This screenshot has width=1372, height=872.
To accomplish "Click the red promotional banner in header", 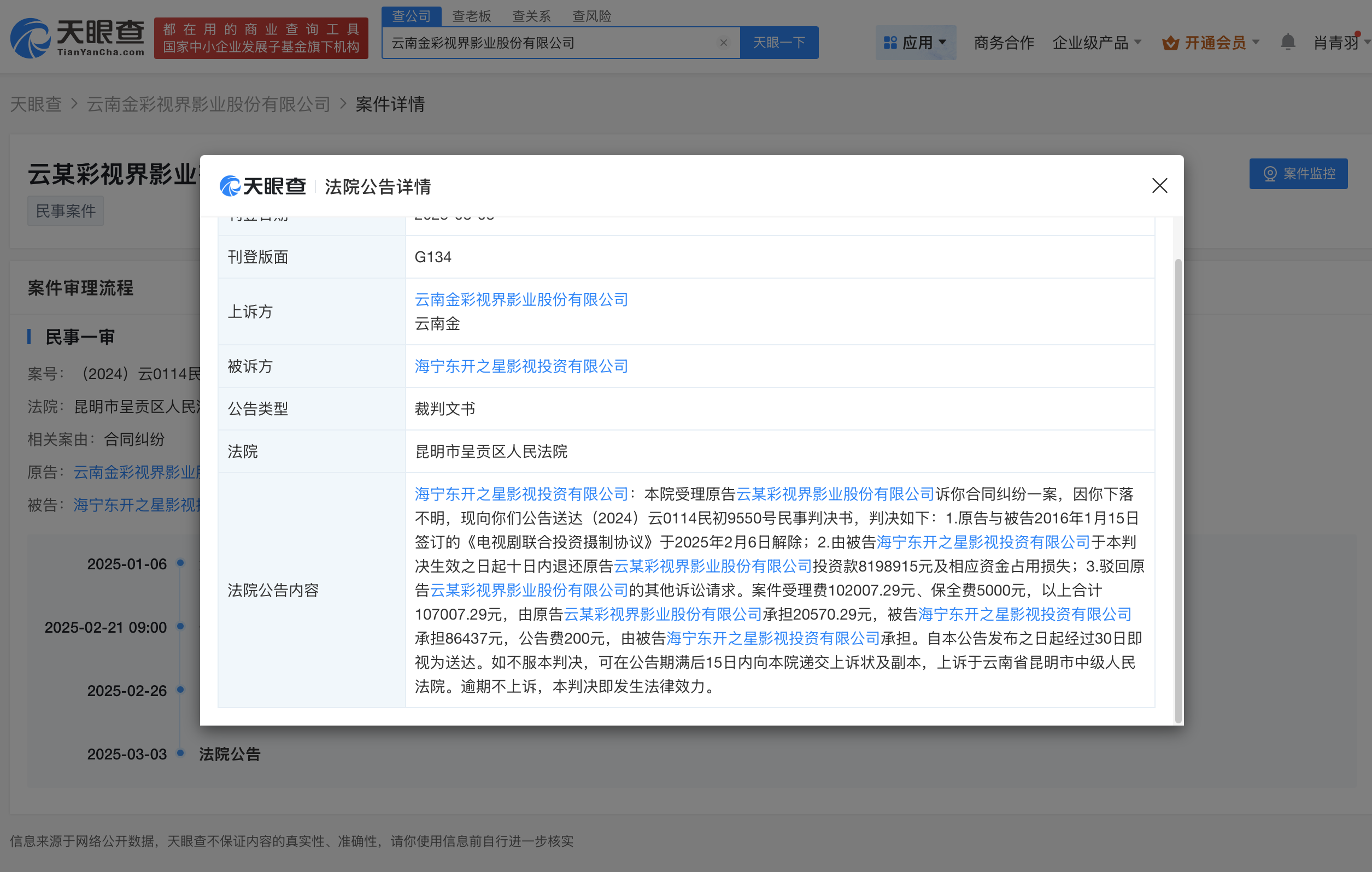I will tap(261, 38).
